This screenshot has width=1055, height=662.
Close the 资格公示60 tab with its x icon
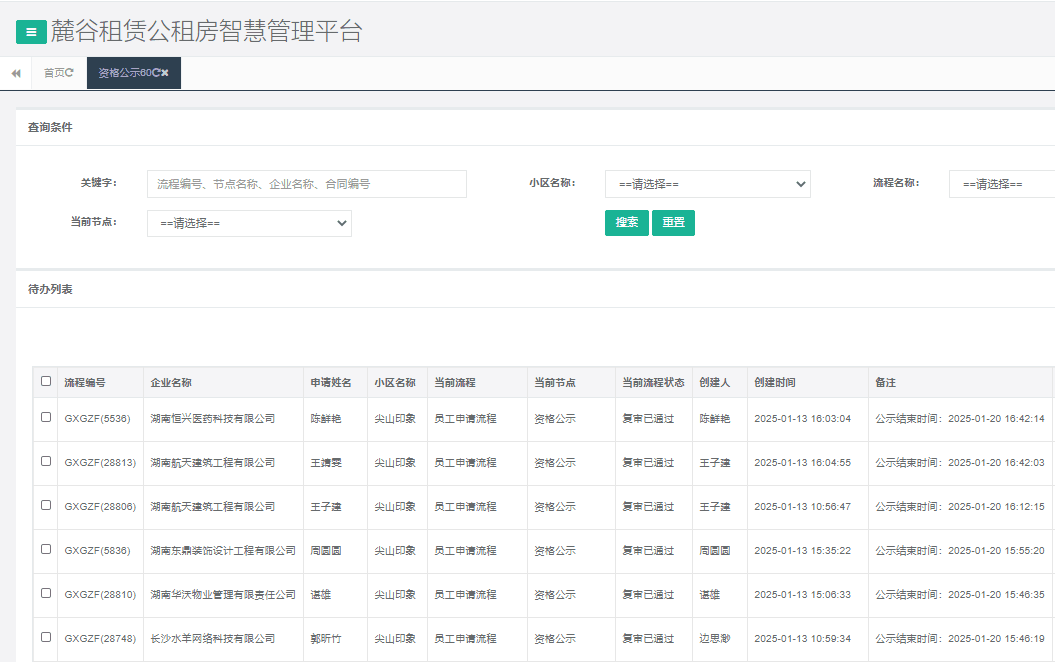pos(166,72)
